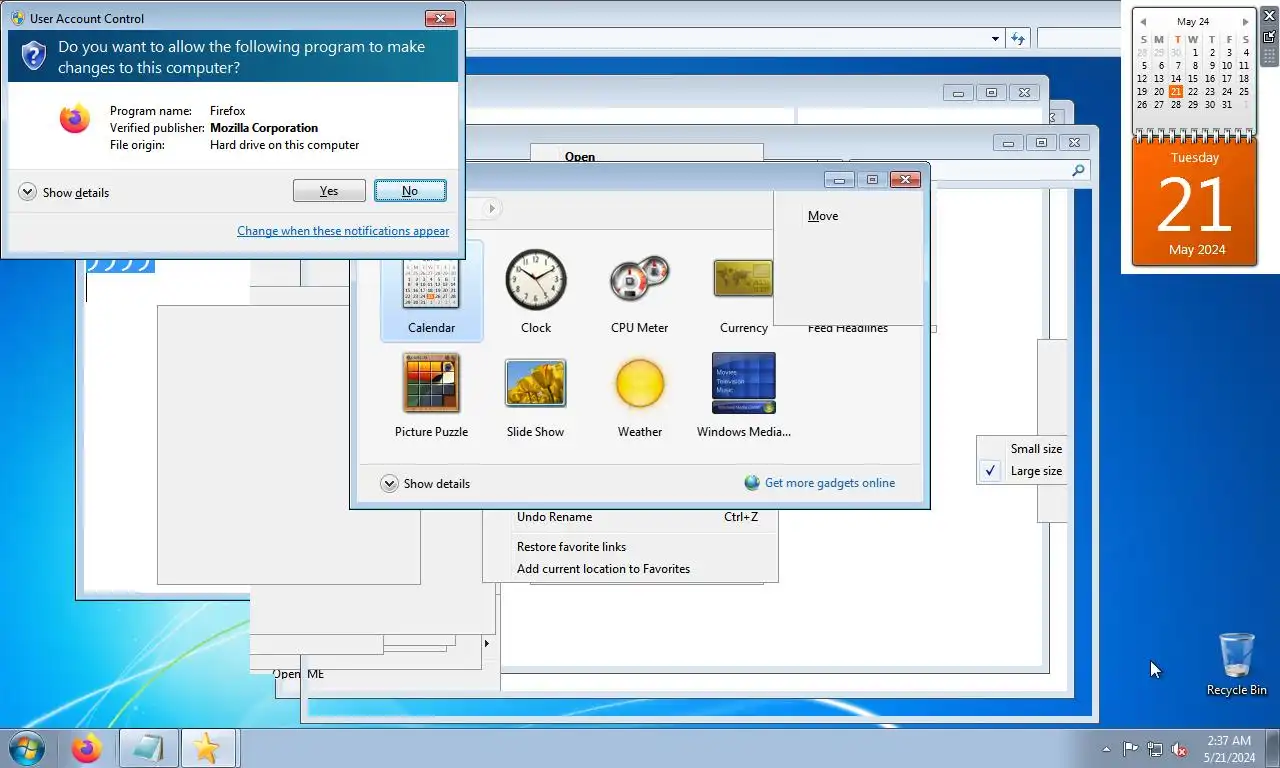
Task: Go to next month in calendar gadget
Action: (x=1245, y=22)
